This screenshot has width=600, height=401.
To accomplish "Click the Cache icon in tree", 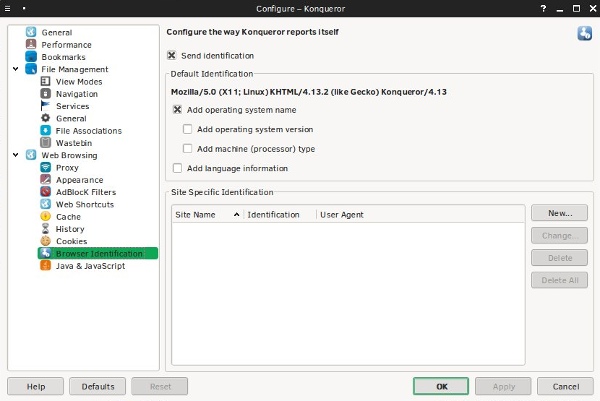I will coord(46,216).
